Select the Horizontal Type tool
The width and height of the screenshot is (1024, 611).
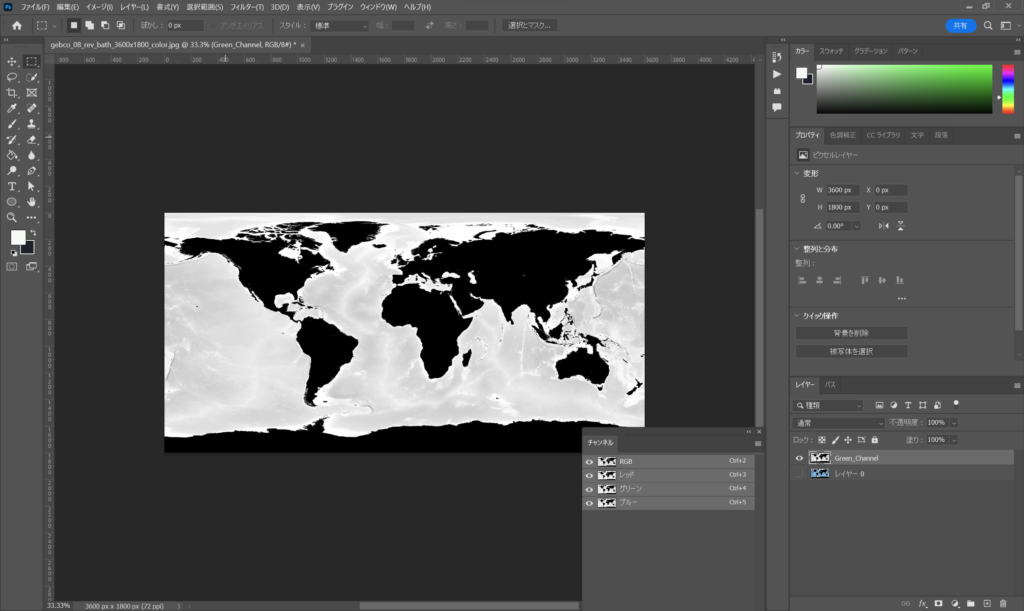click(x=12, y=186)
